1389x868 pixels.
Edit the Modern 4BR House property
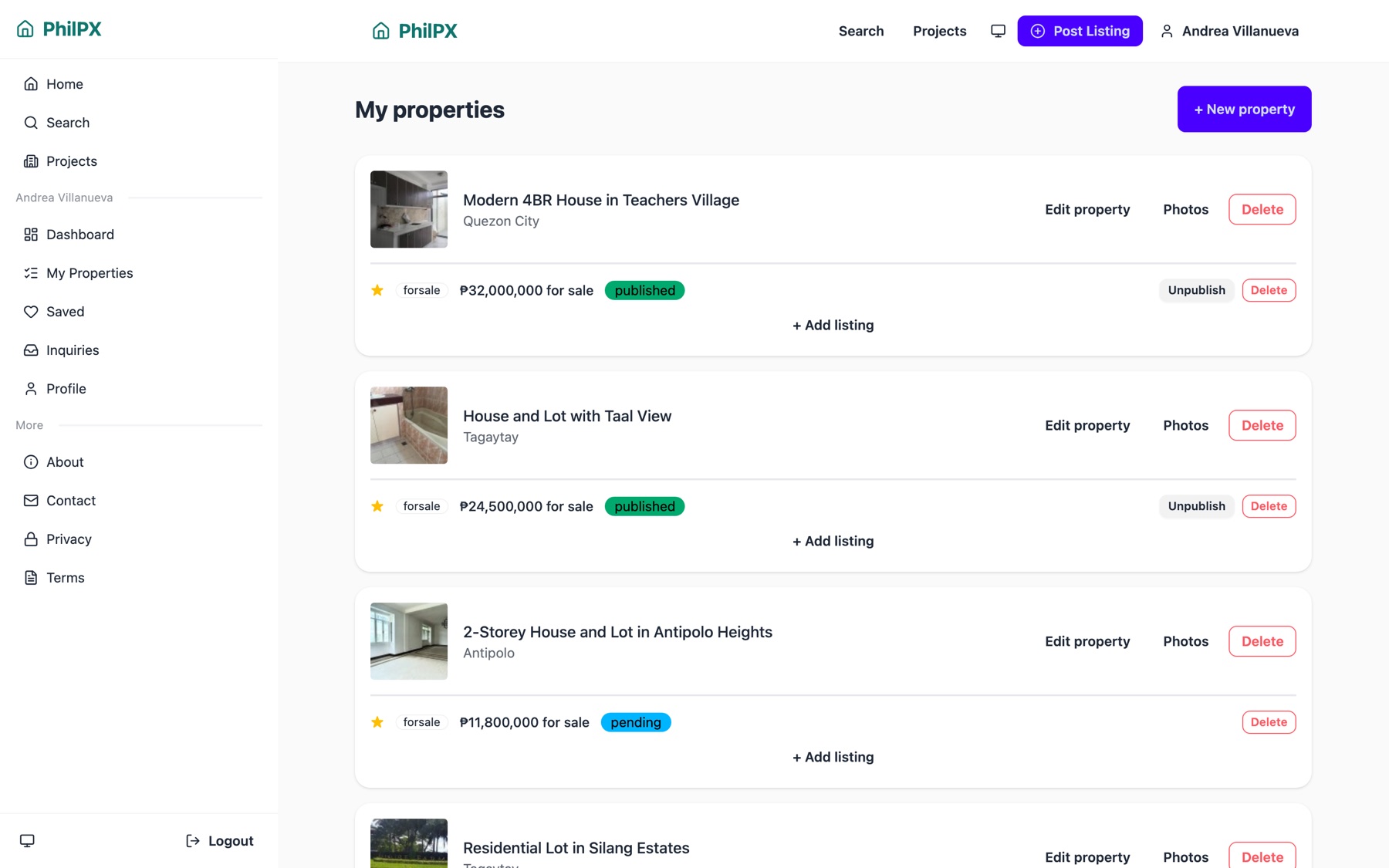click(x=1087, y=209)
